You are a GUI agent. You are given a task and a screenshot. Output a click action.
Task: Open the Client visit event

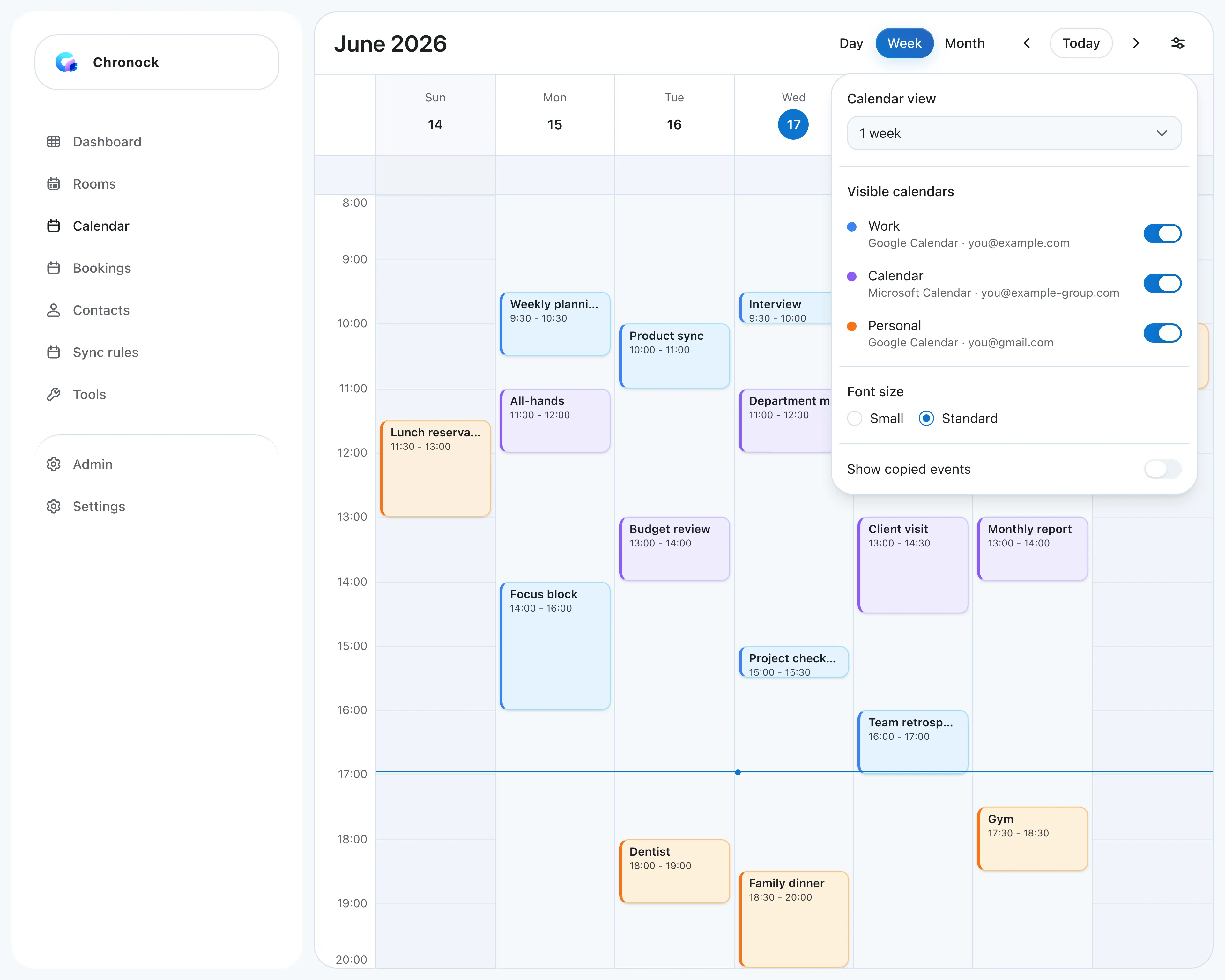point(912,565)
